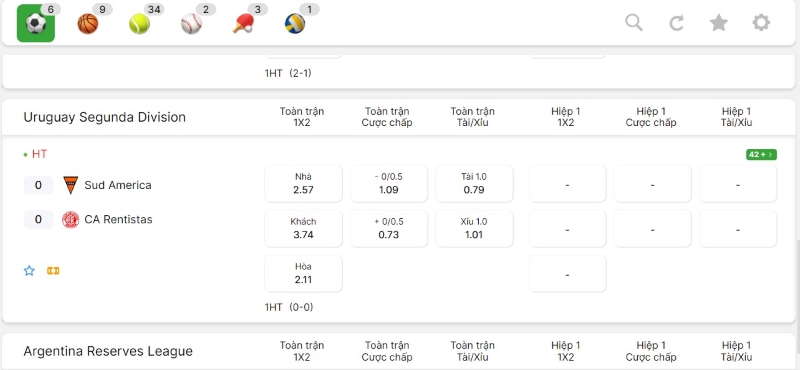800x370 pixels.
Task: Open Uruguay Segunda Division league header
Action: tap(105, 117)
